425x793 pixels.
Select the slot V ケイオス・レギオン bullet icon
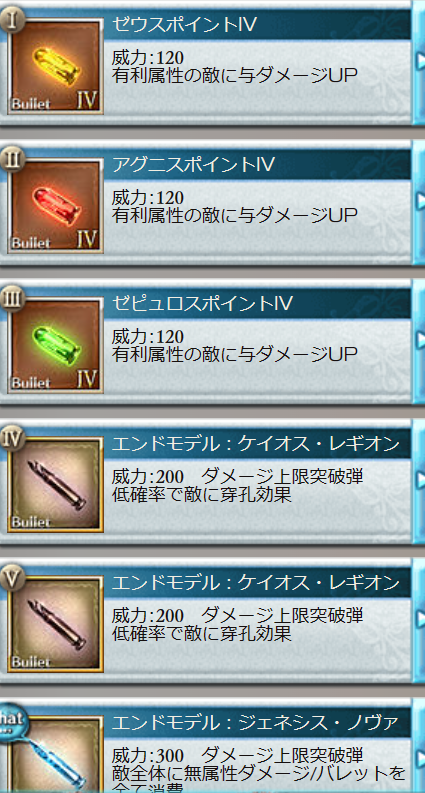coord(55,625)
